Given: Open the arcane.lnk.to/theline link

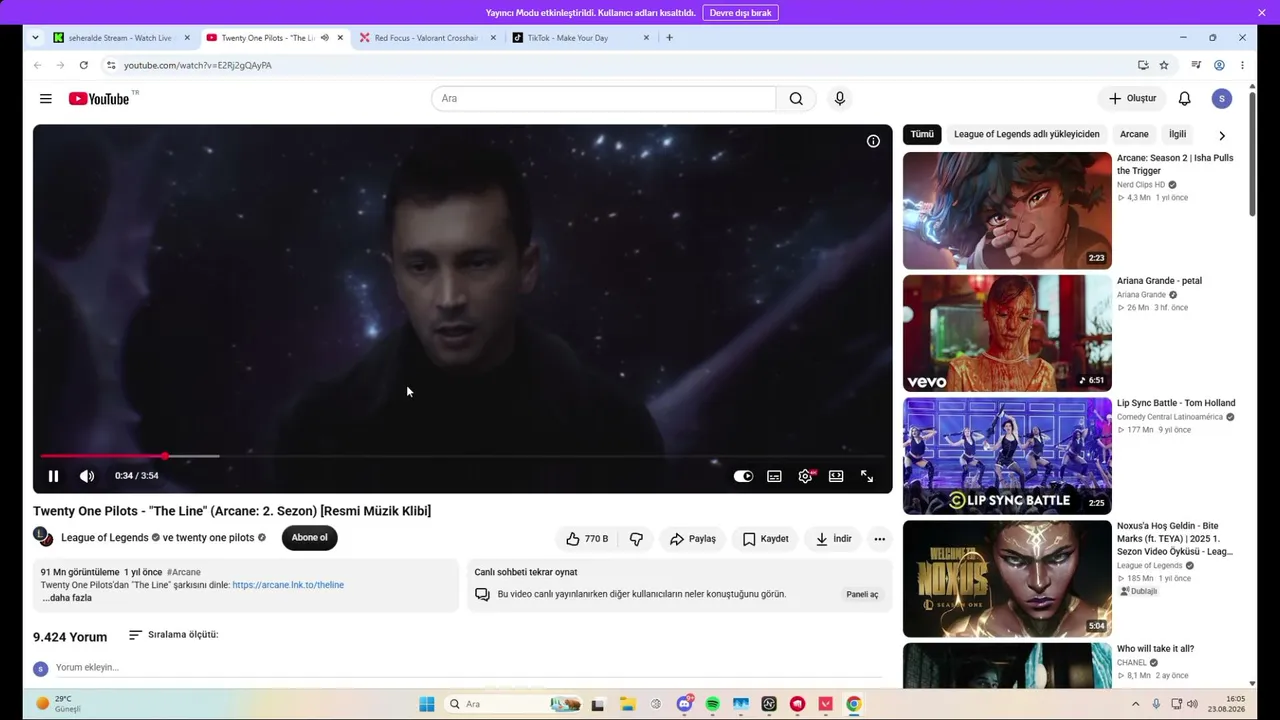Looking at the screenshot, I should [x=288, y=585].
